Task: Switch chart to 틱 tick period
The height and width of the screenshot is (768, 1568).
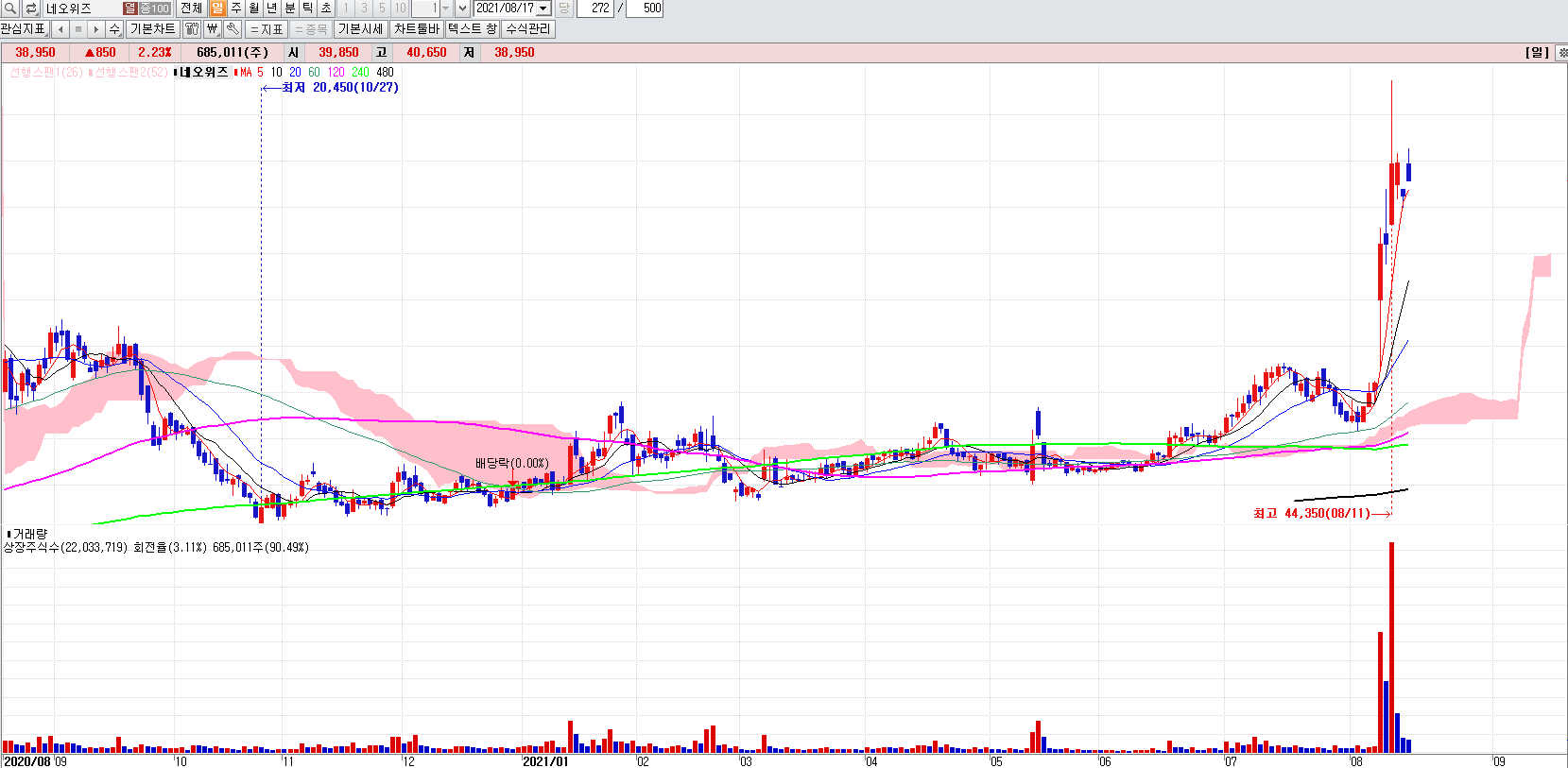Action: (308, 9)
